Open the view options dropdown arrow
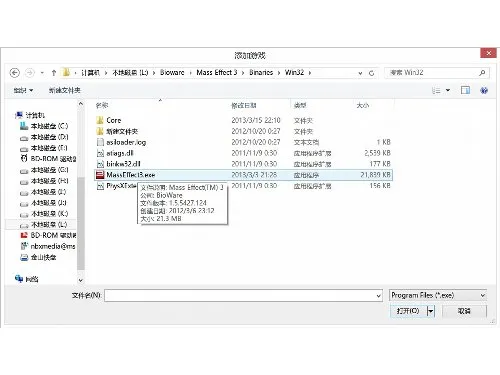The height and width of the screenshot is (375, 500). 448,90
